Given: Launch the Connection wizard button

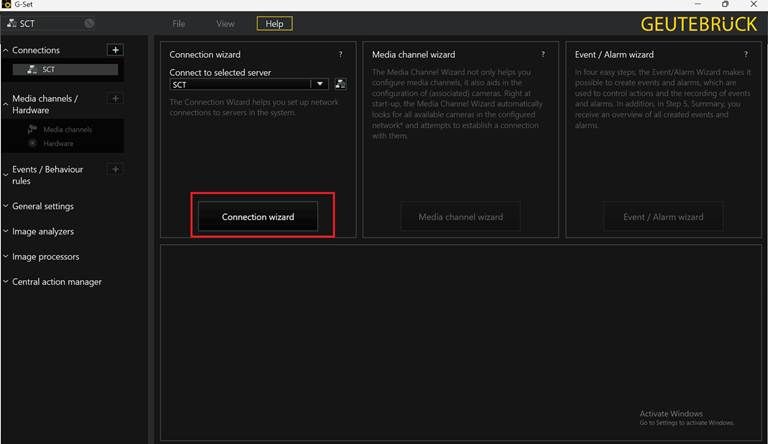Looking at the screenshot, I should click(258, 217).
